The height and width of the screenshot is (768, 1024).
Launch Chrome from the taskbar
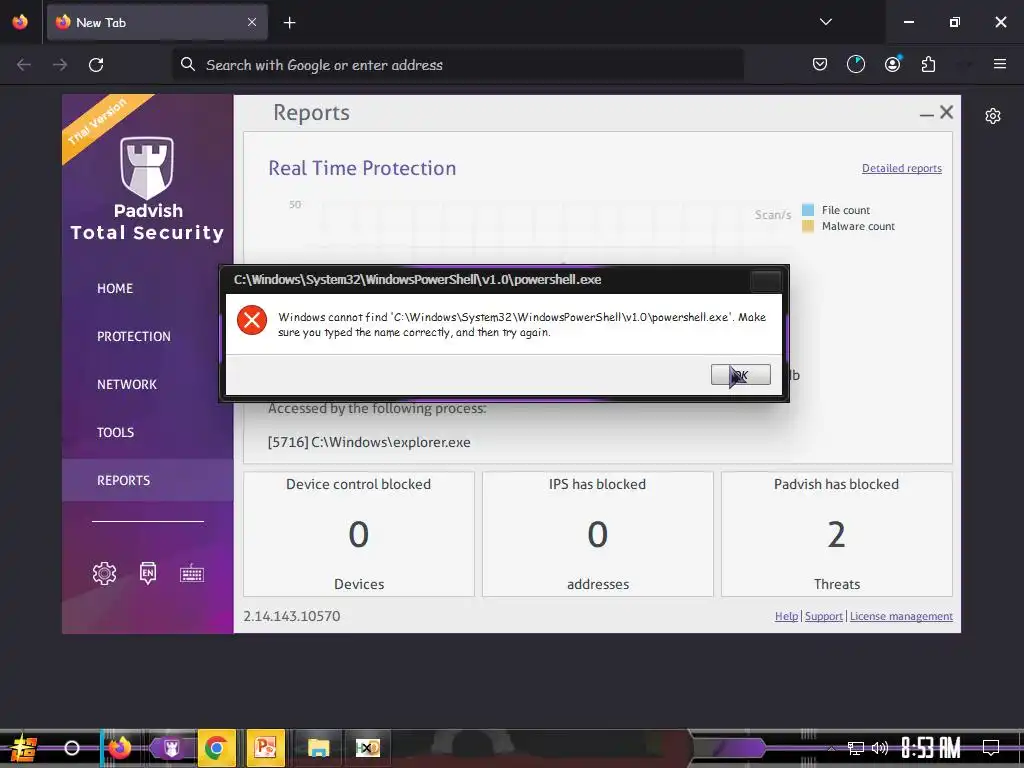[216, 748]
